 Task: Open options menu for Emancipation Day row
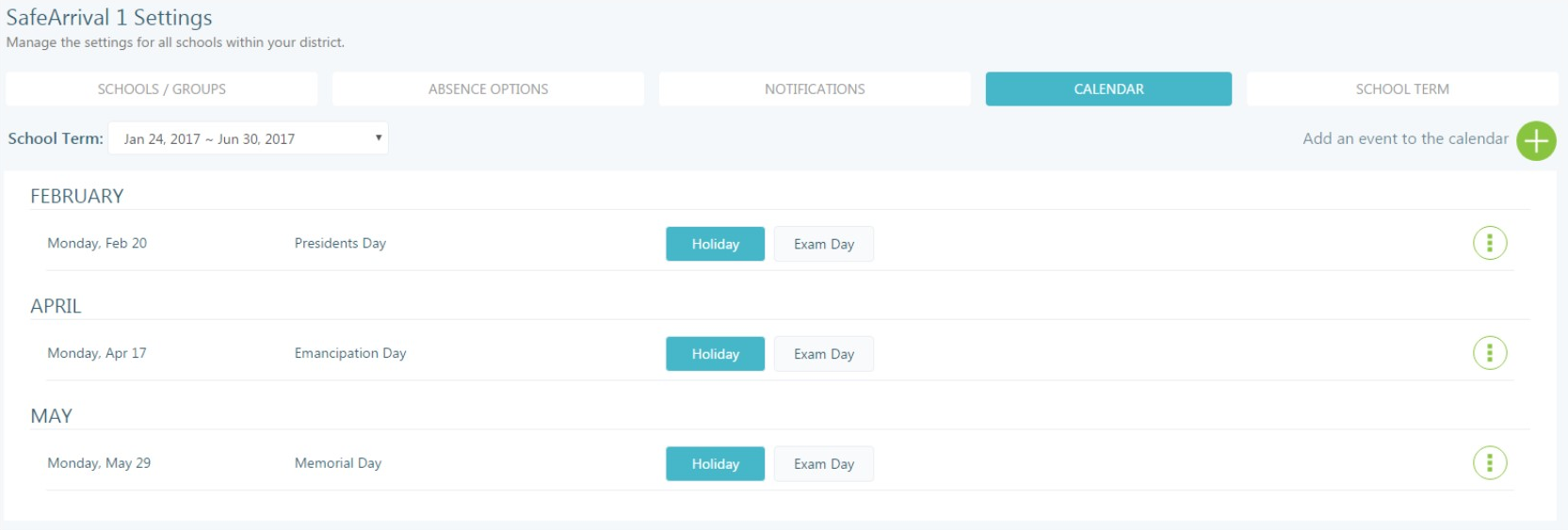click(x=1489, y=353)
